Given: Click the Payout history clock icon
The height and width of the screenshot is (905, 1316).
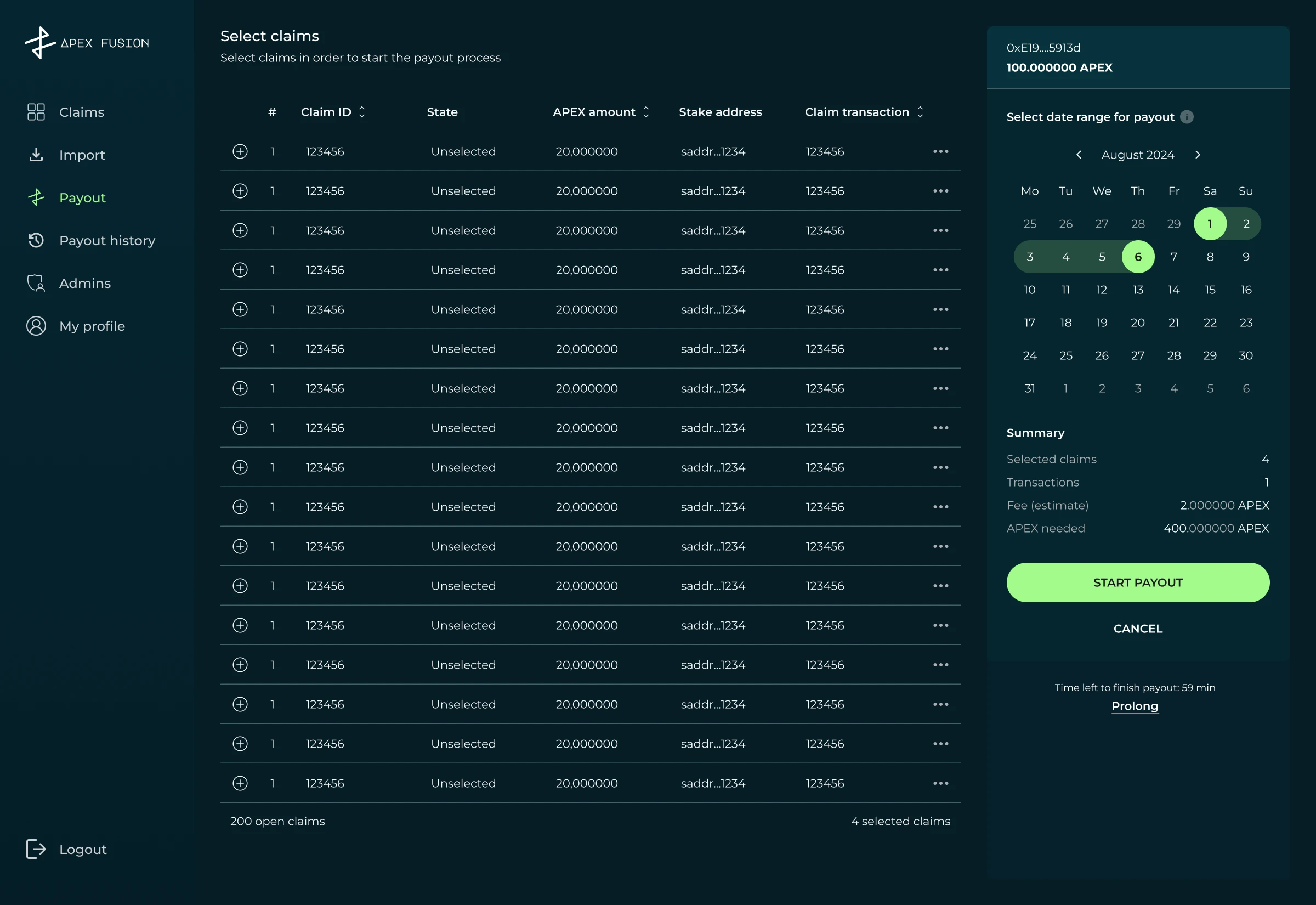Looking at the screenshot, I should (x=36, y=240).
